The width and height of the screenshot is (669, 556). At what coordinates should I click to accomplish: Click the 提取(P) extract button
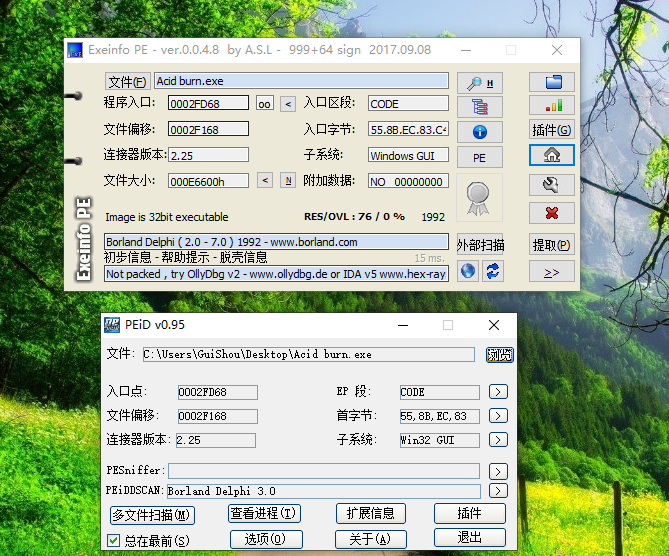pyautogui.click(x=552, y=245)
